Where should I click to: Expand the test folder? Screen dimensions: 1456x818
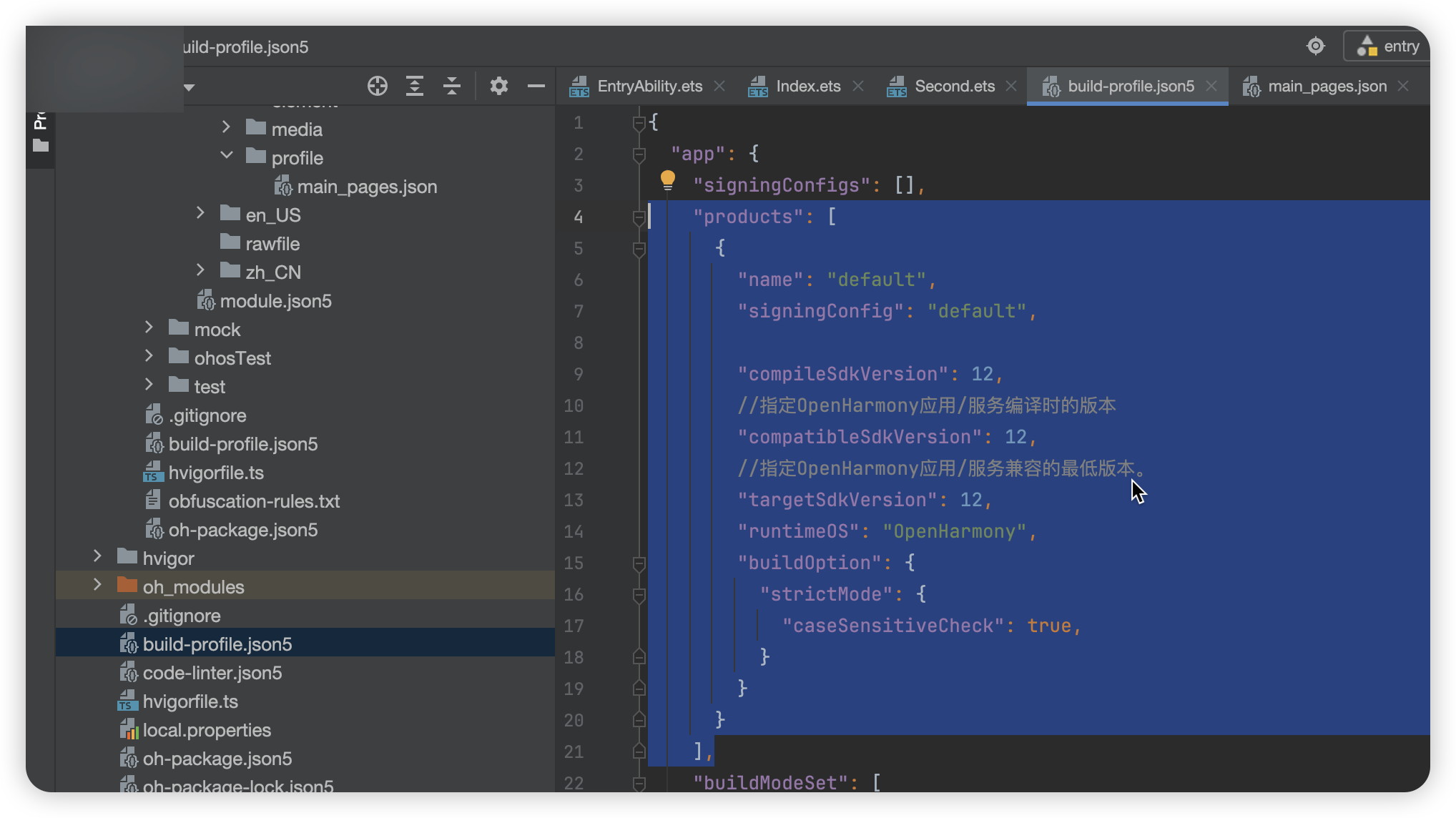(x=149, y=385)
